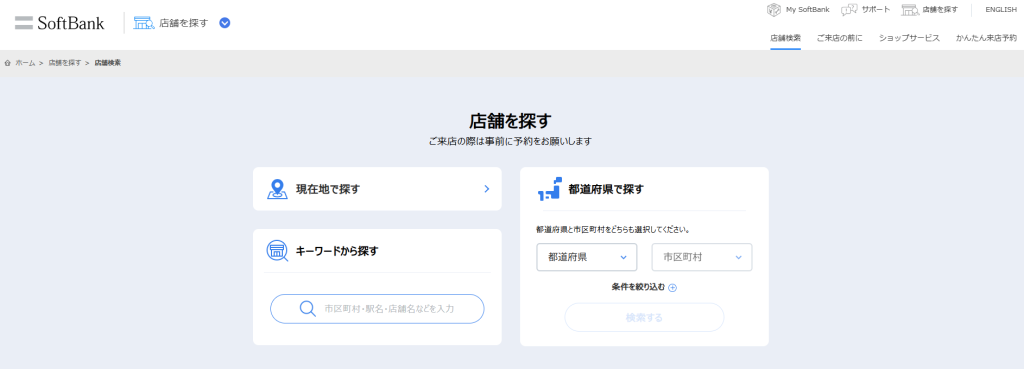Screen dimensions: 1024x369
Task: Click the plus icon beside 条件を絞り込む
Action: [673, 287]
